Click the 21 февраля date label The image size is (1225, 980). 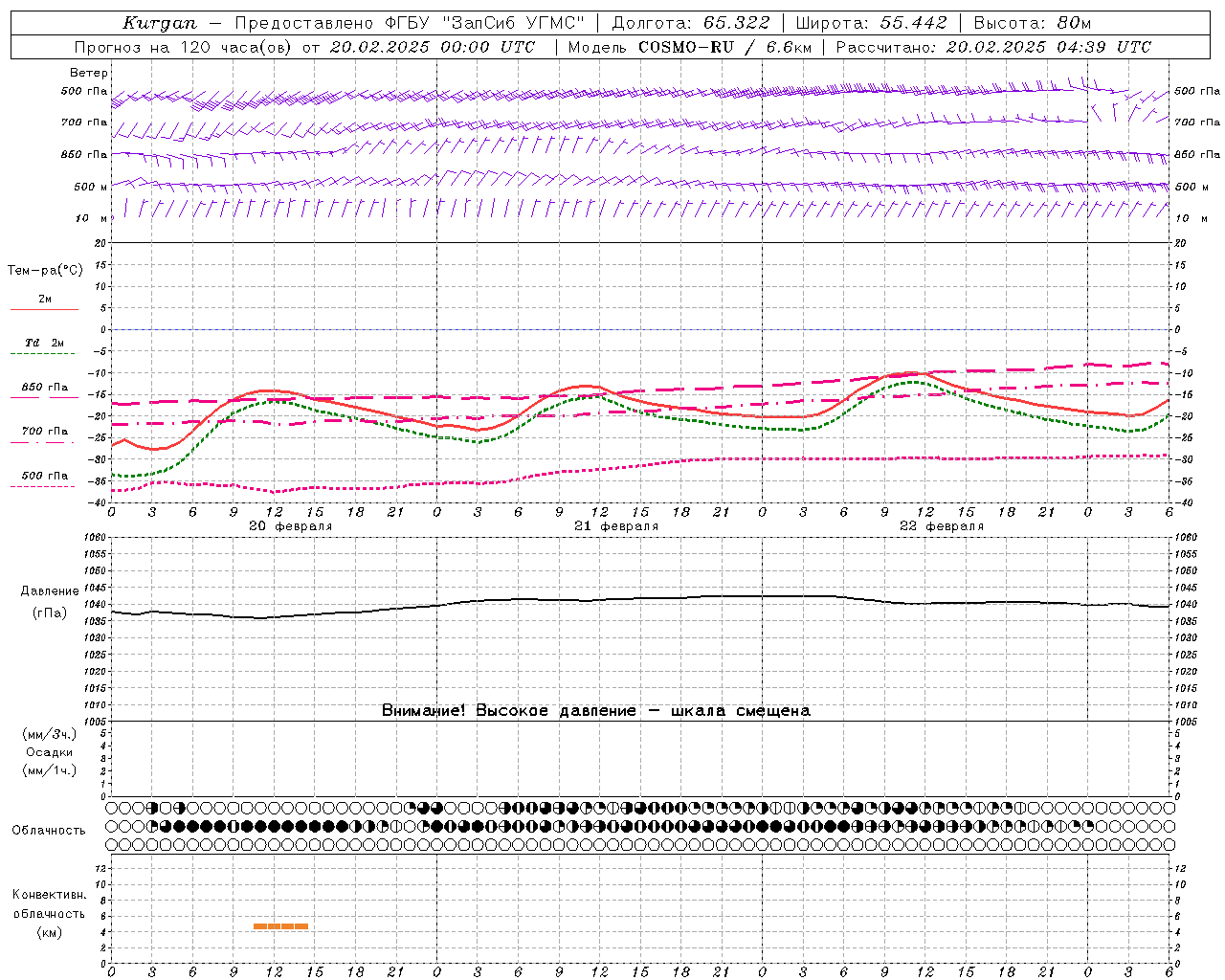(x=616, y=526)
